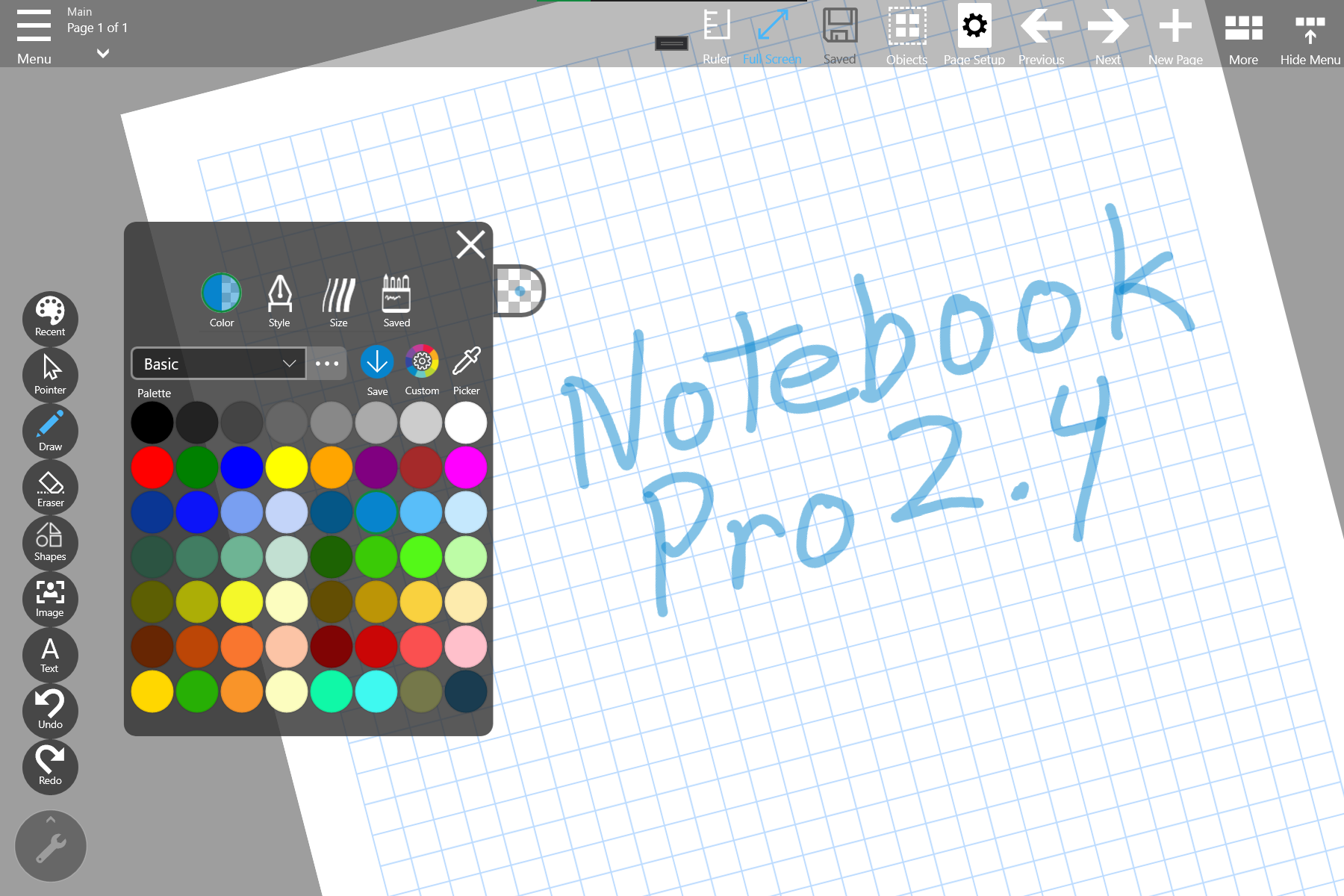Toggle the transparency checkerboard tab

(x=520, y=290)
